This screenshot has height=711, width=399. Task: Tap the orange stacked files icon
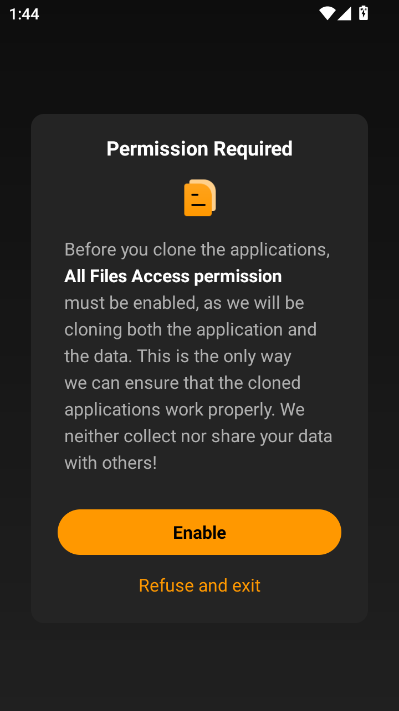pos(200,198)
